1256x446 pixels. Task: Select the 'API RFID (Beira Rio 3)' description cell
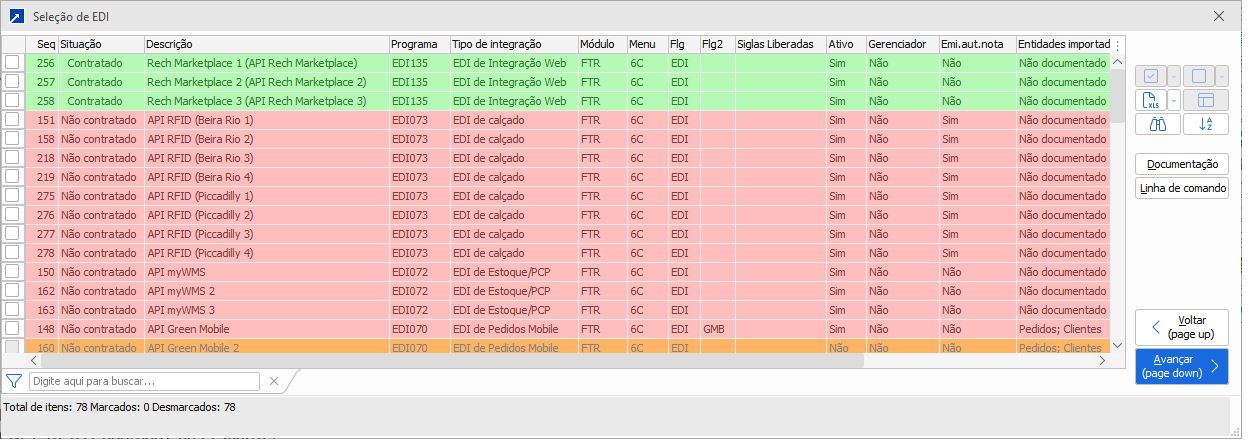pos(267,158)
